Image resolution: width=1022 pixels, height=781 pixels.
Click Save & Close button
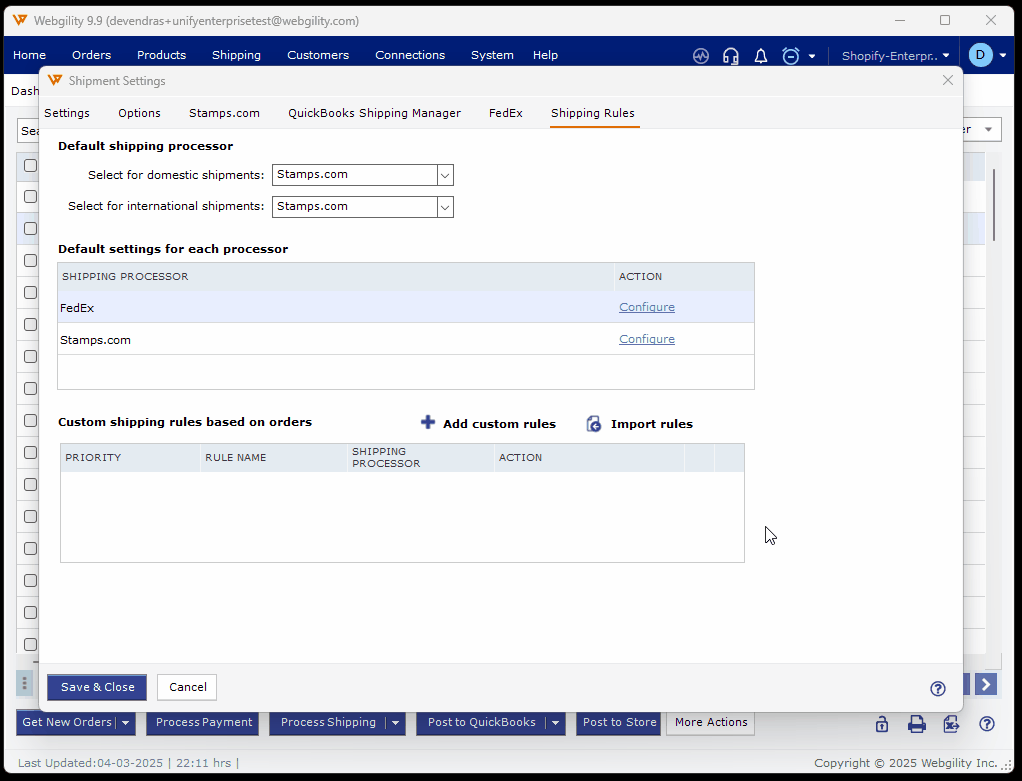coord(97,687)
